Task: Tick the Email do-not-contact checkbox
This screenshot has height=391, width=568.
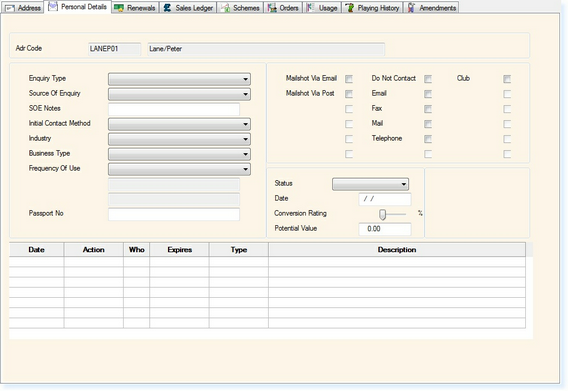Action: [x=428, y=94]
